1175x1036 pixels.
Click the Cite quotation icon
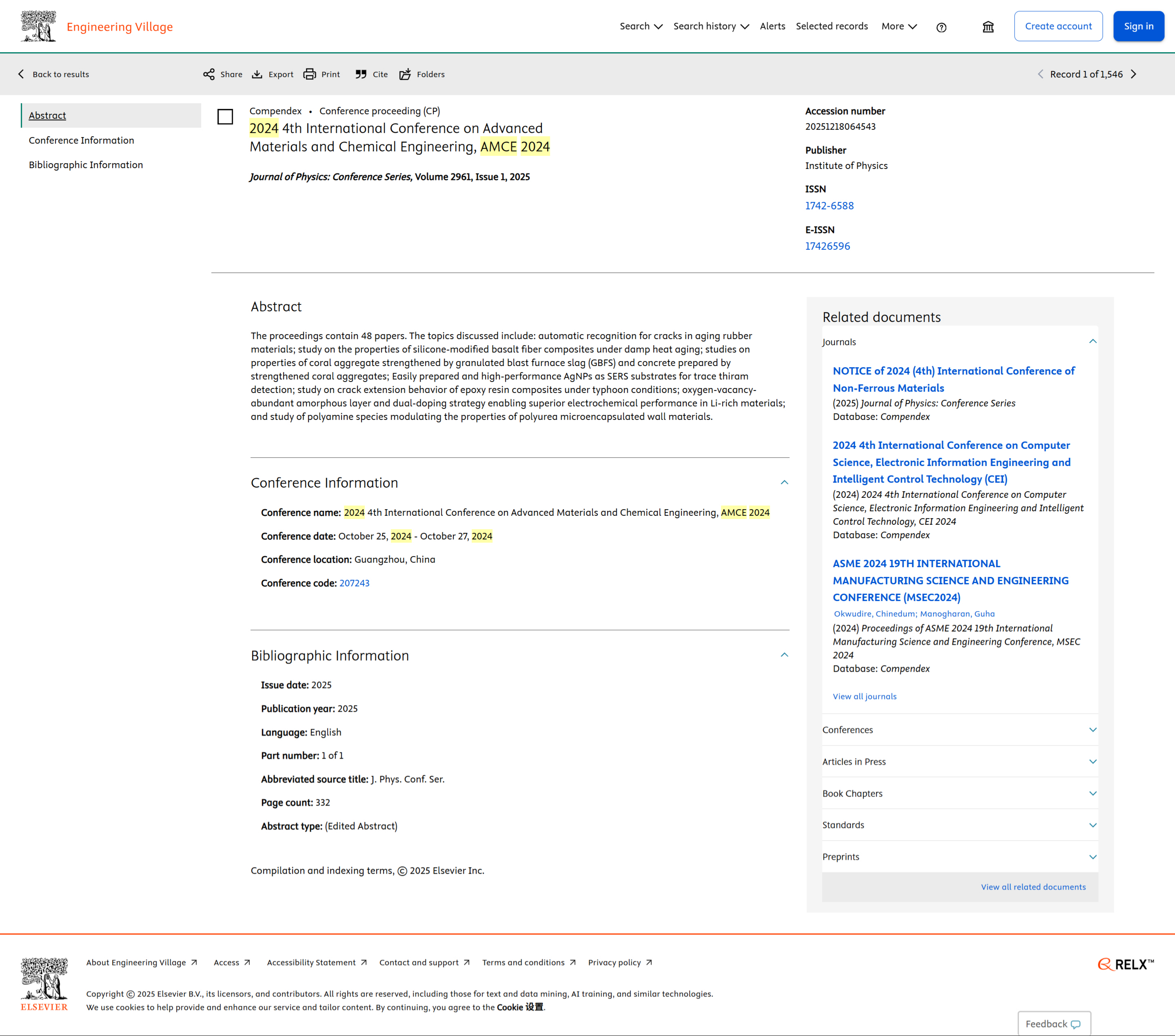coord(361,74)
